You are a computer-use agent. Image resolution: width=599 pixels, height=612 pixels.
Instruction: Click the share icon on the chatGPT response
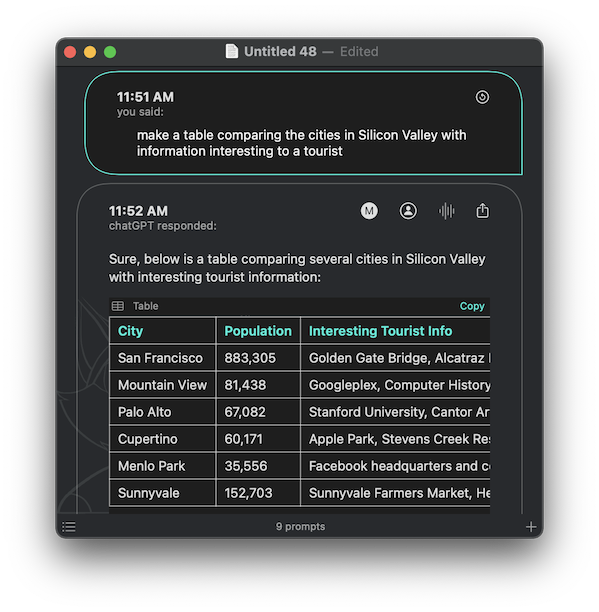point(482,211)
